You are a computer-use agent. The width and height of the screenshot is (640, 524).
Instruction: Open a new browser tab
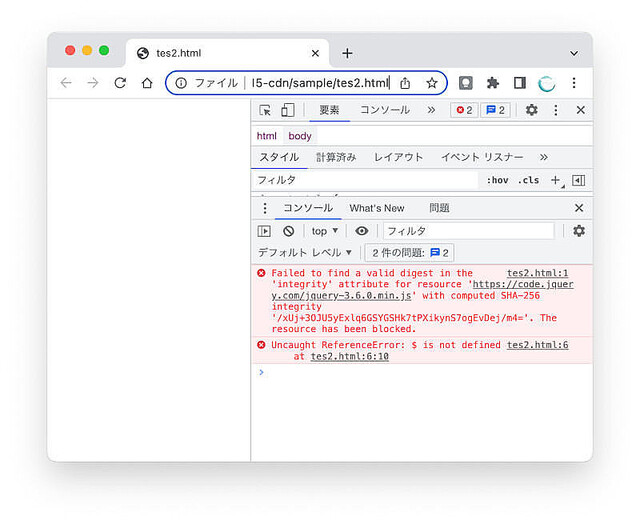pyautogui.click(x=347, y=53)
